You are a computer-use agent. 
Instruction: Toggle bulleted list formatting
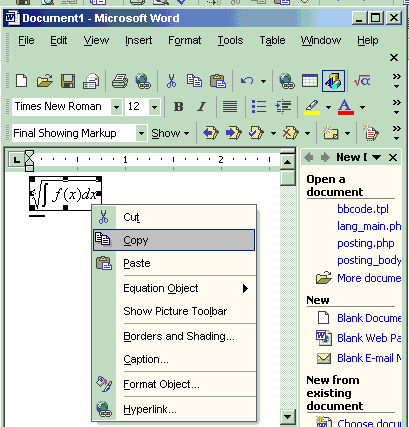click(x=259, y=107)
